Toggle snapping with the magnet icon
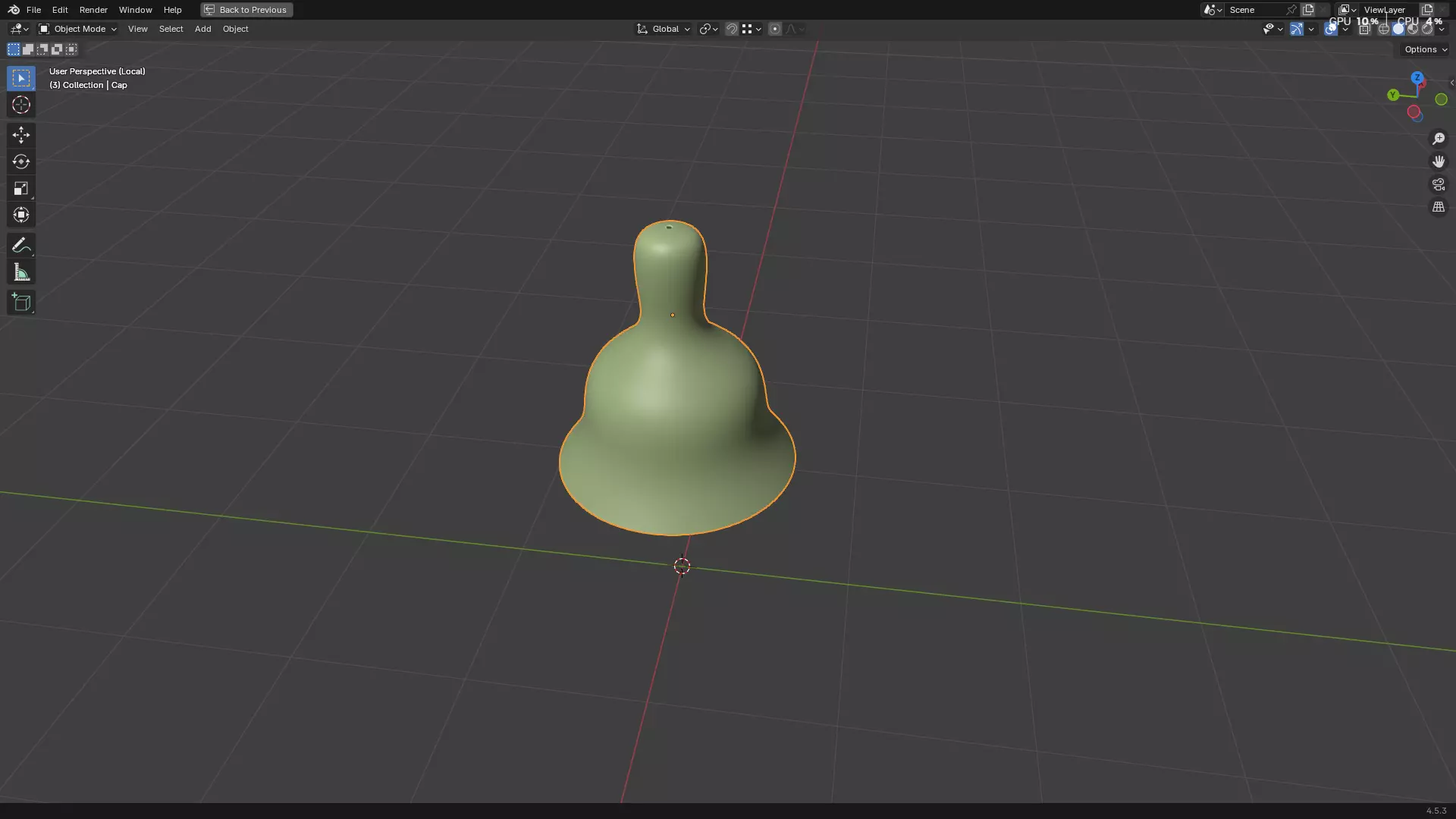The image size is (1456, 819). point(732,29)
